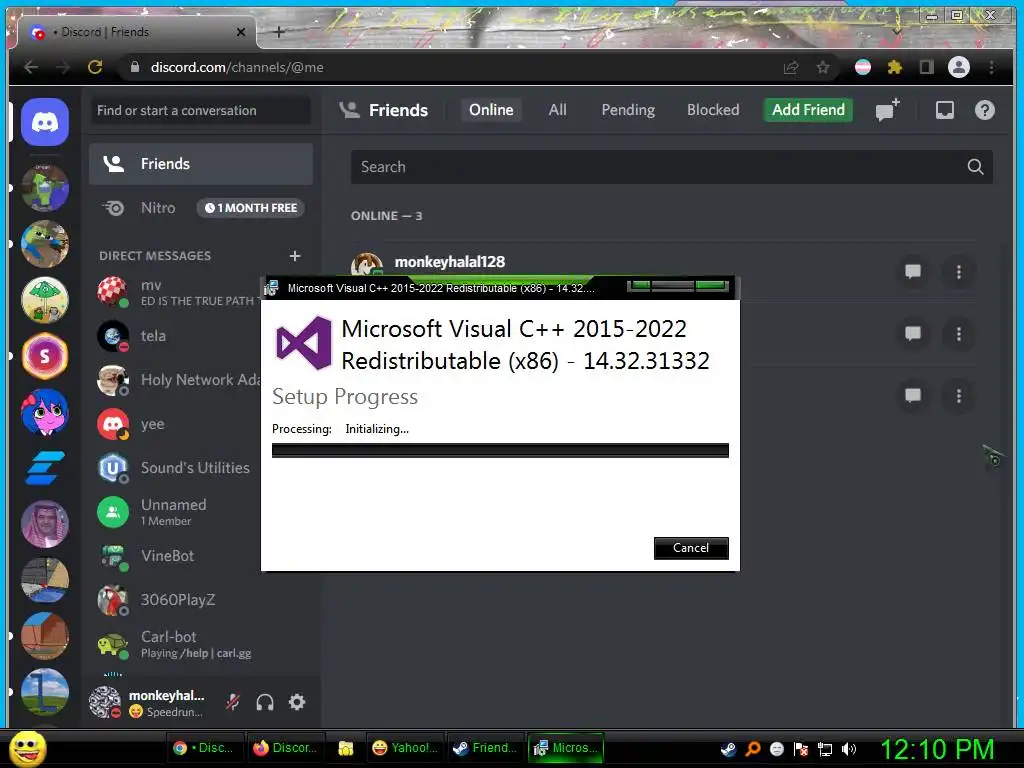Toggle Chrome side panel icon
Viewport: 1024px width, 768px height.
click(x=926, y=67)
